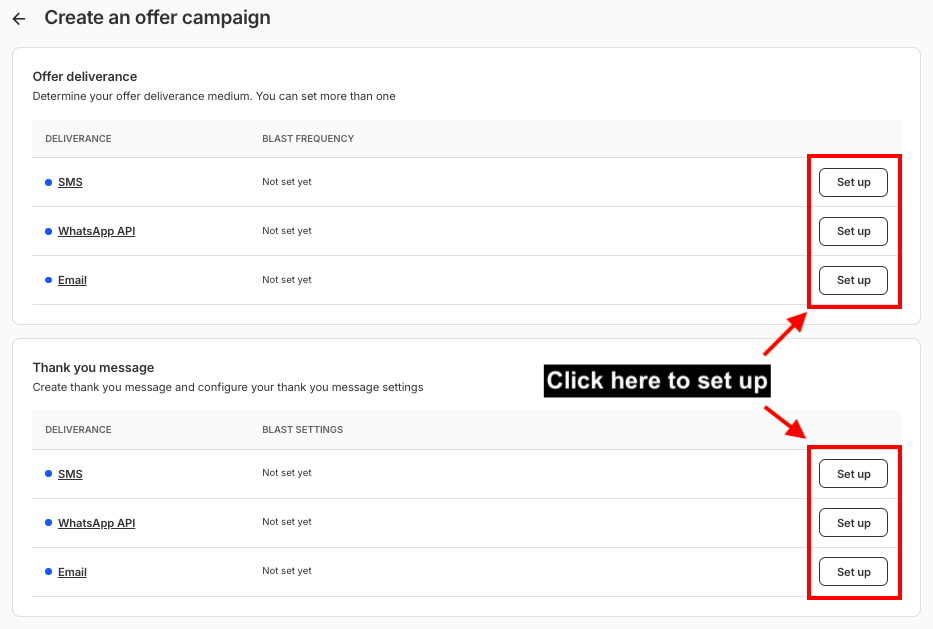Set up WhatsApp API offer deliverance
The image size is (933, 629).
coord(853,231)
